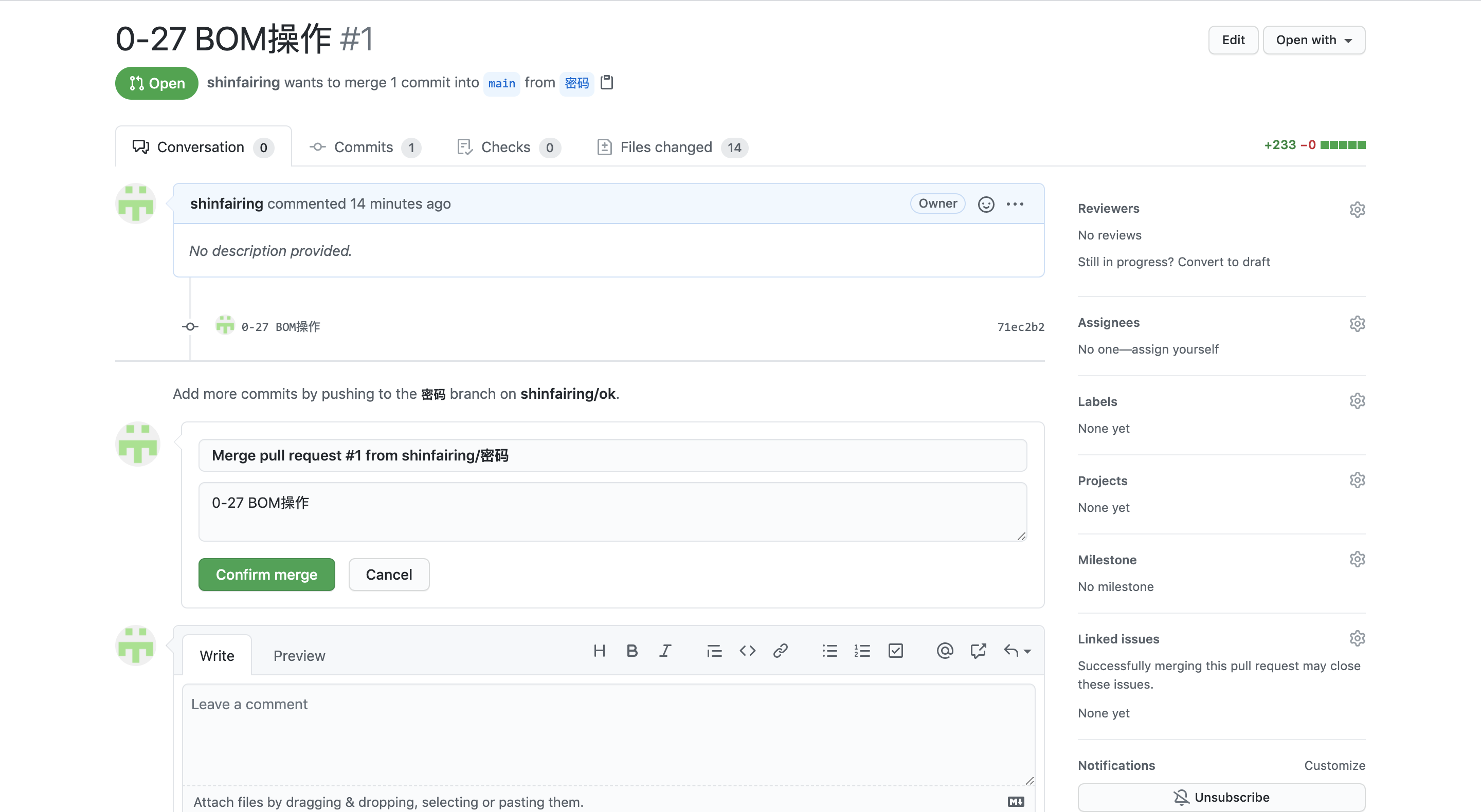Image resolution: width=1481 pixels, height=812 pixels.
Task: Mention a user with the @ icon
Action: [x=945, y=651]
